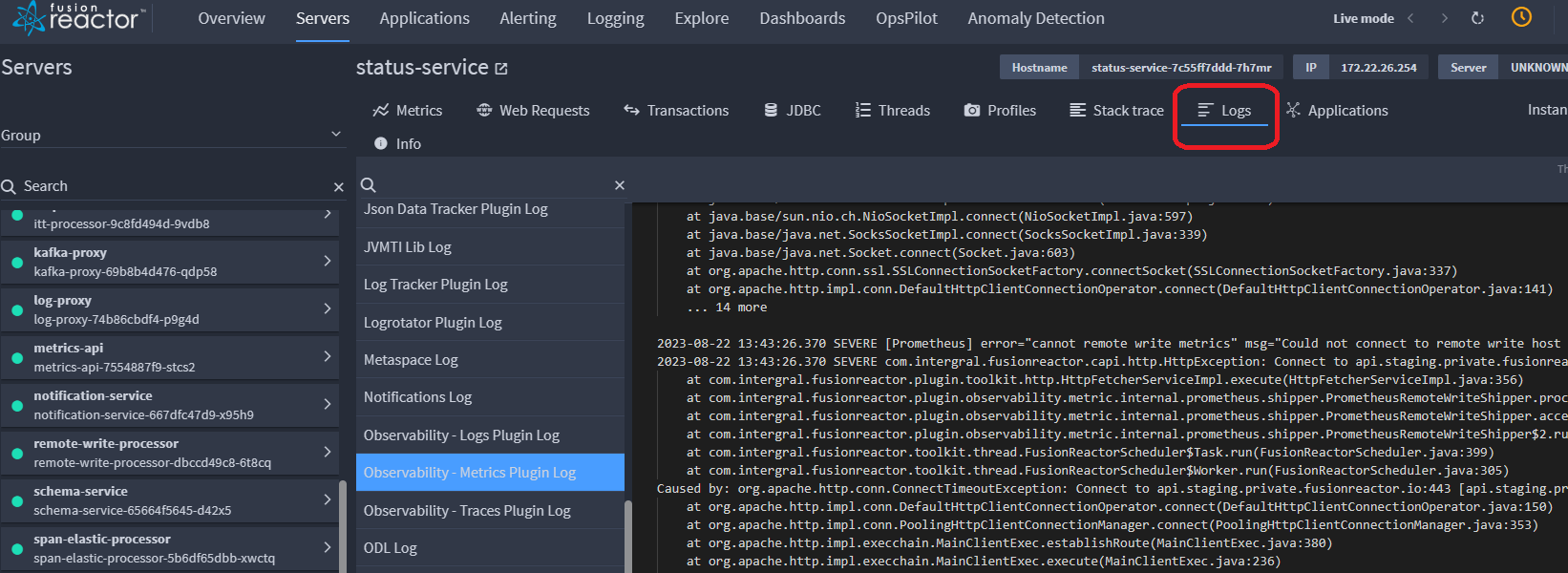This screenshot has height=573, width=1568.
Task: Click the Live mode label
Action: [x=1364, y=18]
